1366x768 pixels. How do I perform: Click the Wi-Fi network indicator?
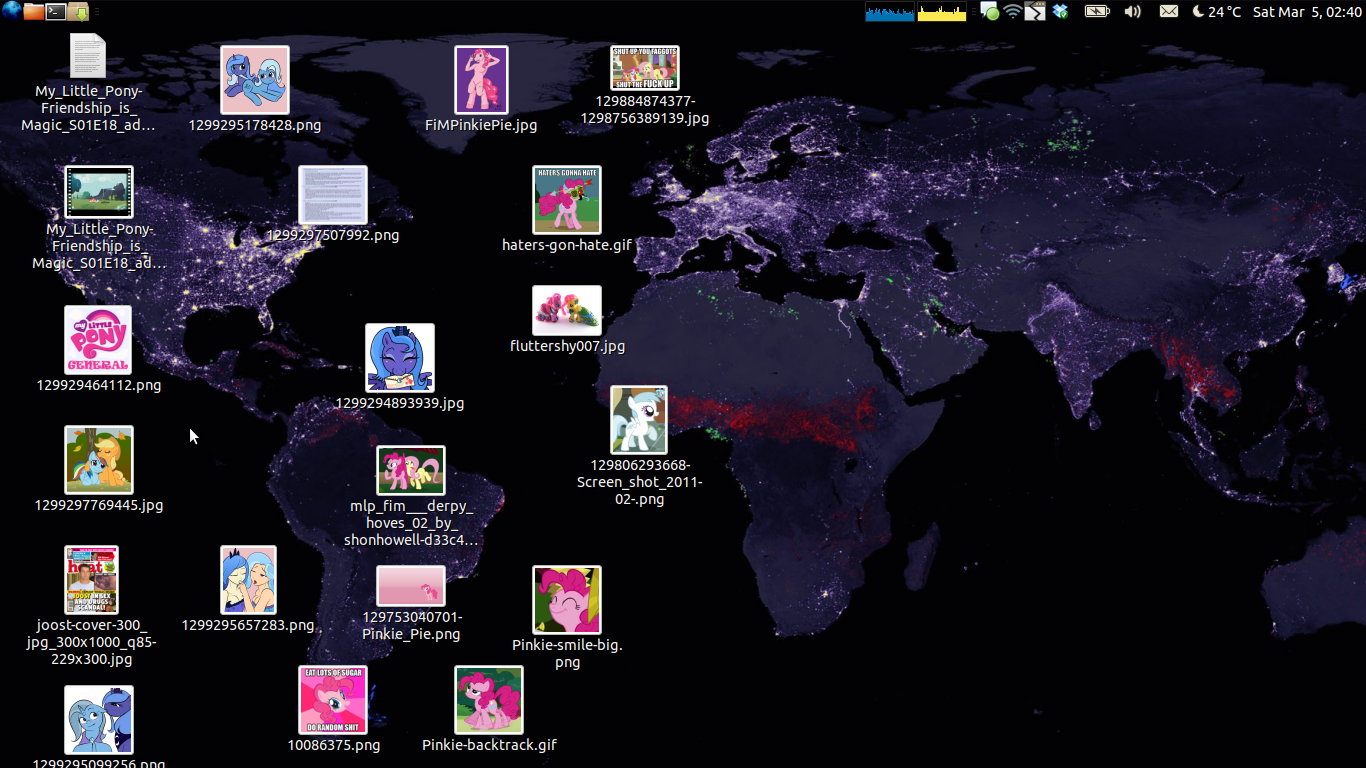[1013, 11]
